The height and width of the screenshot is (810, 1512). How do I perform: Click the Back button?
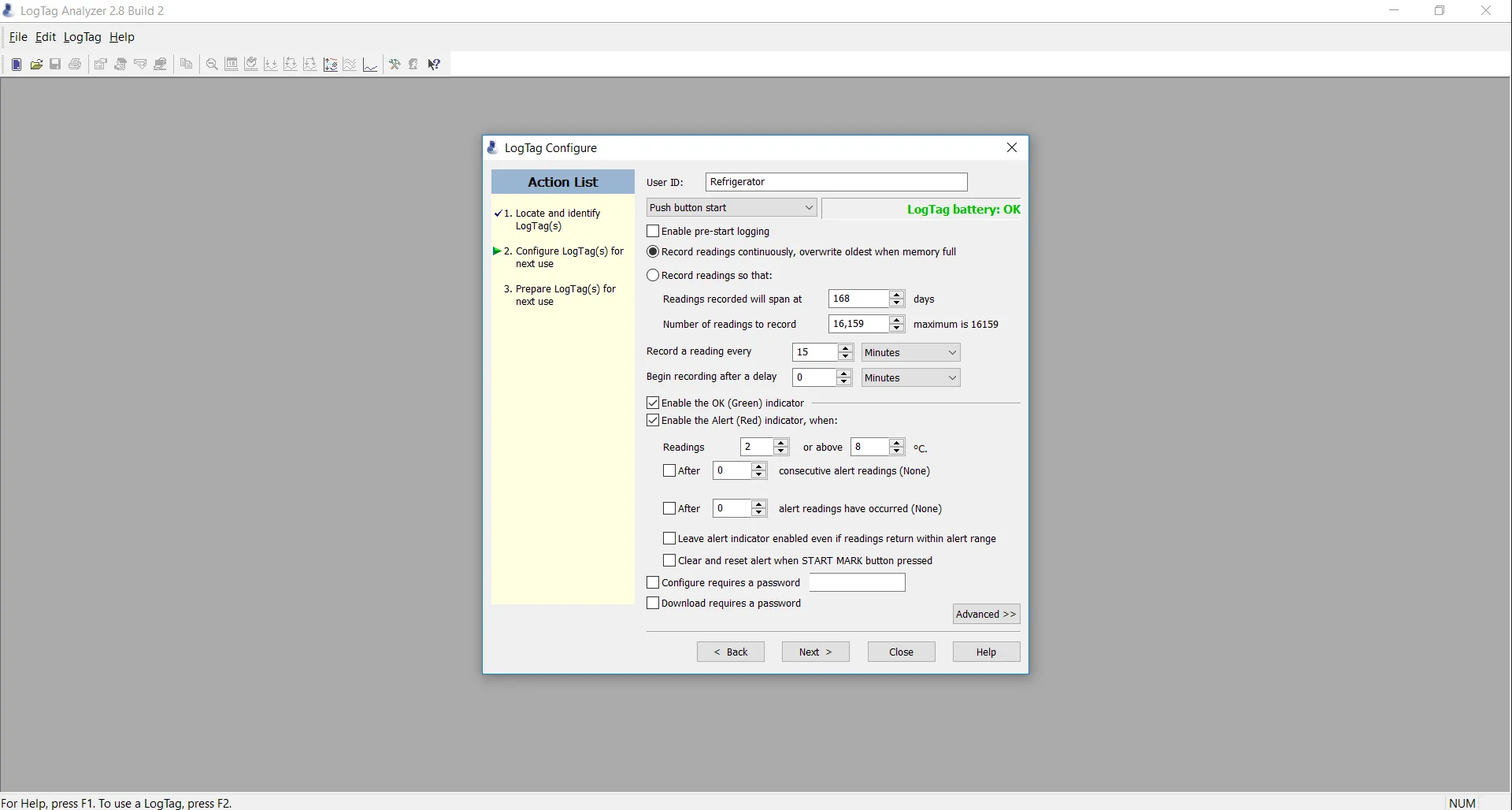[x=731, y=652]
